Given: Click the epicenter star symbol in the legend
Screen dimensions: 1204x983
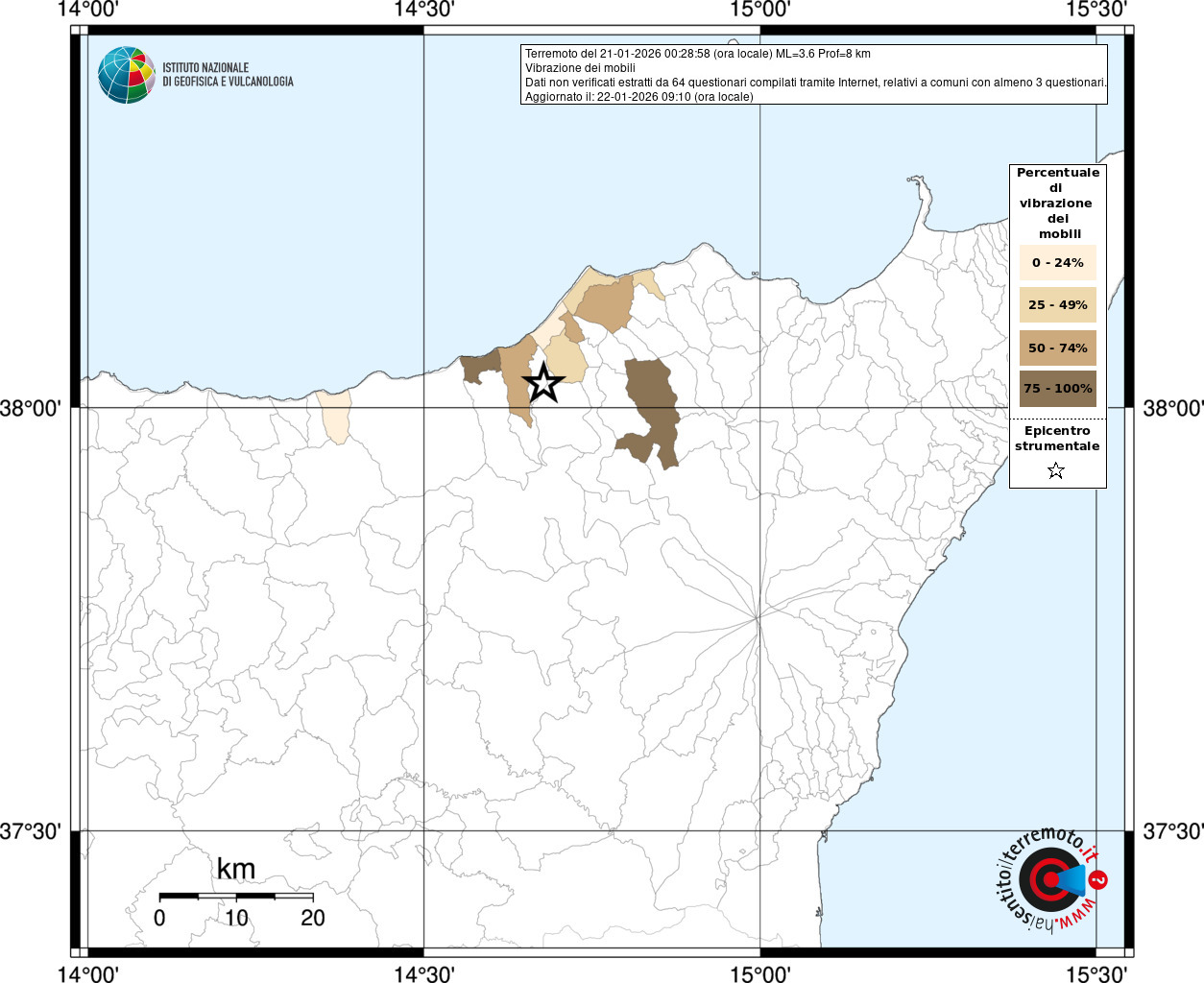Looking at the screenshot, I should tap(1056, 470).
